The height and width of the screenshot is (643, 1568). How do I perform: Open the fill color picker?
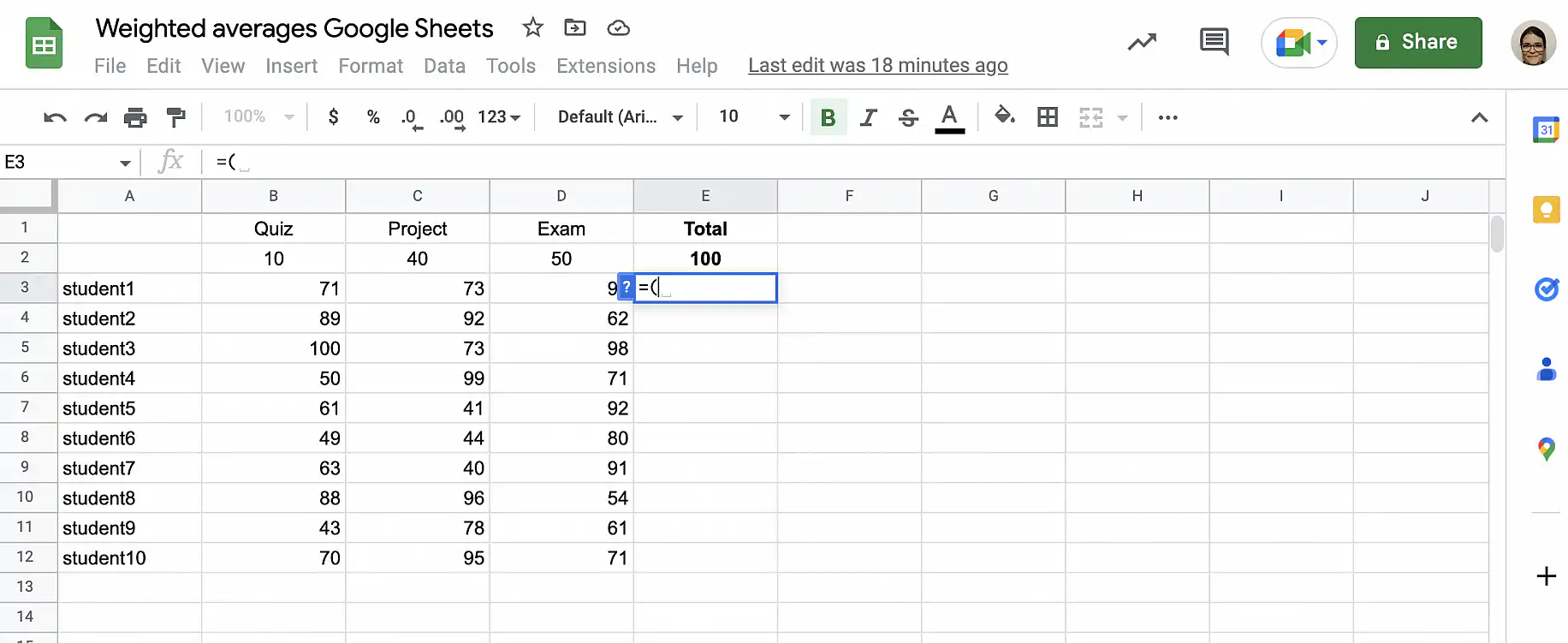point(1005,116)
